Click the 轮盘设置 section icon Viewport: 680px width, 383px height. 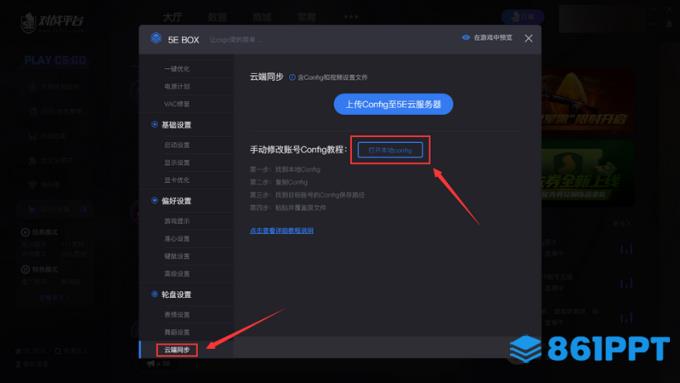154,294
